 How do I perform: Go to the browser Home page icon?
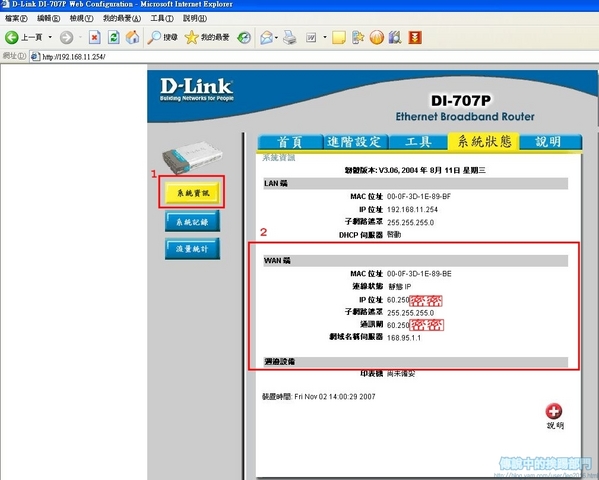133,37
